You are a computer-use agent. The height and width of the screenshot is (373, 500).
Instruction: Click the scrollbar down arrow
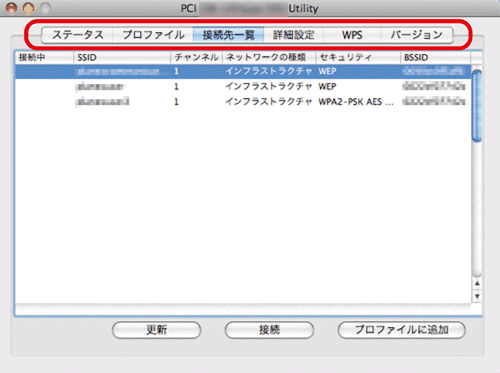coord(477,296)
